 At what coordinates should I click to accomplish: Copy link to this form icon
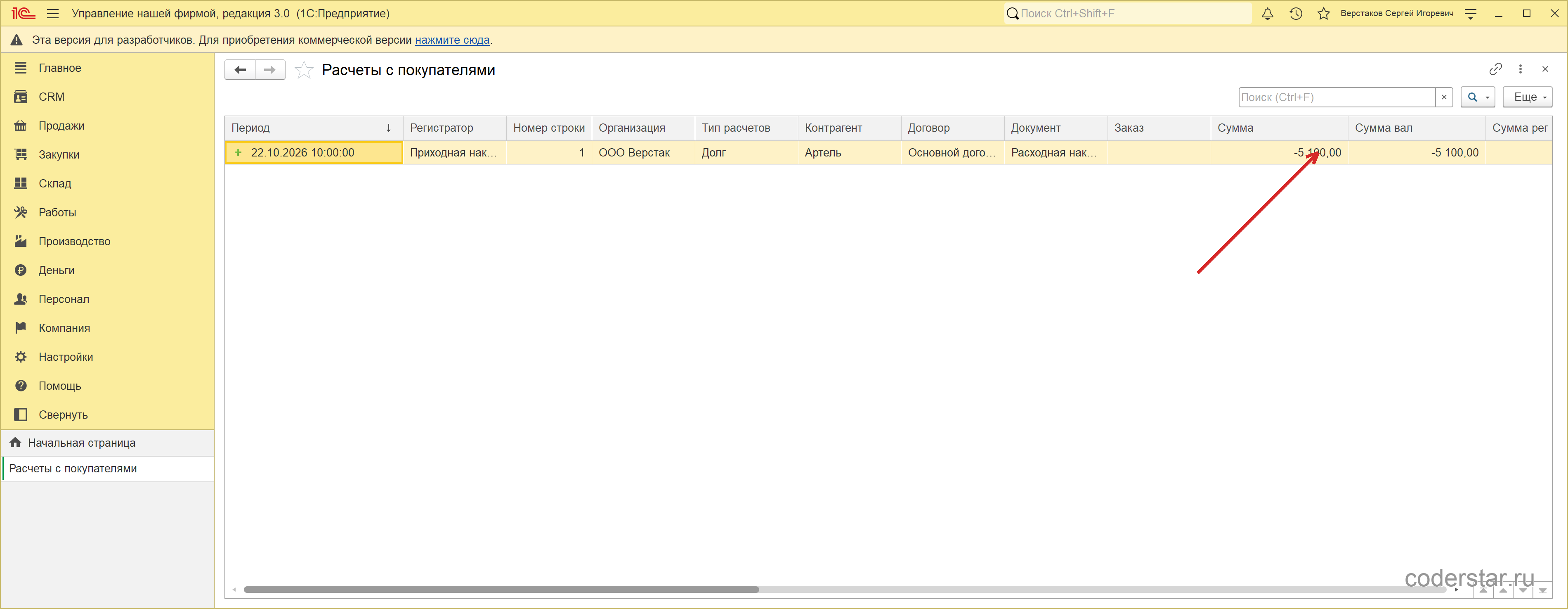tap(1495, 69)
